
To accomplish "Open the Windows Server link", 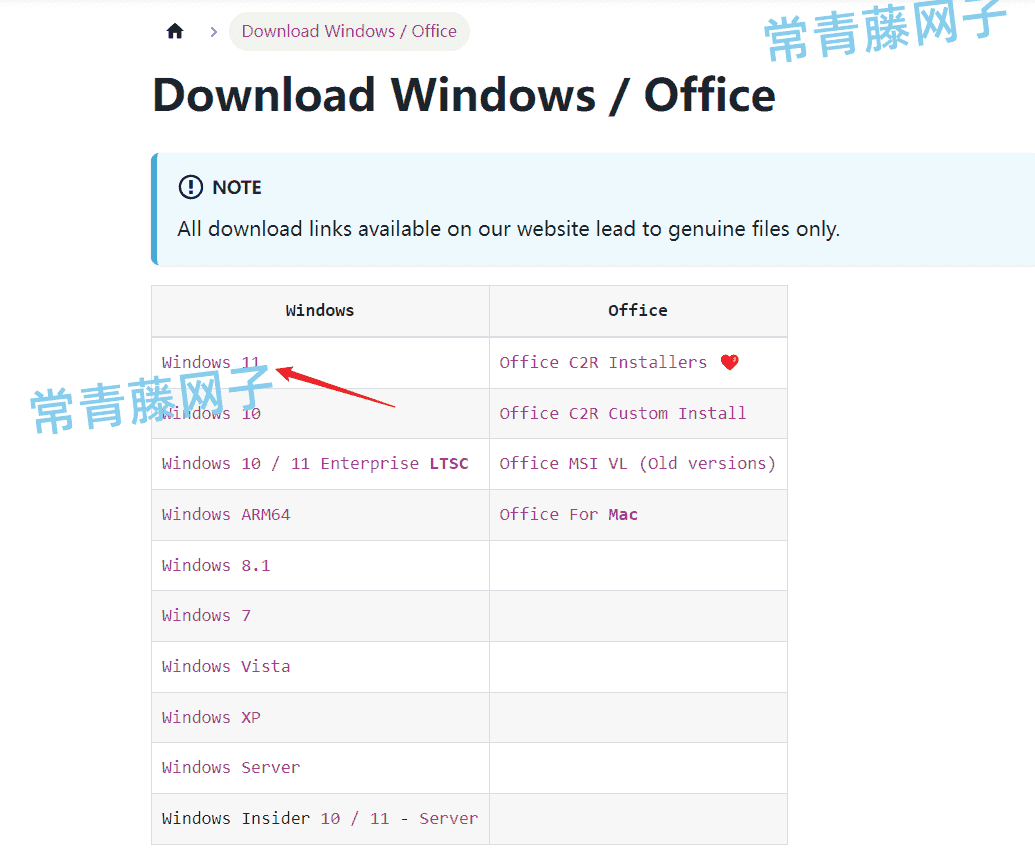I will (x=231, y=768).
